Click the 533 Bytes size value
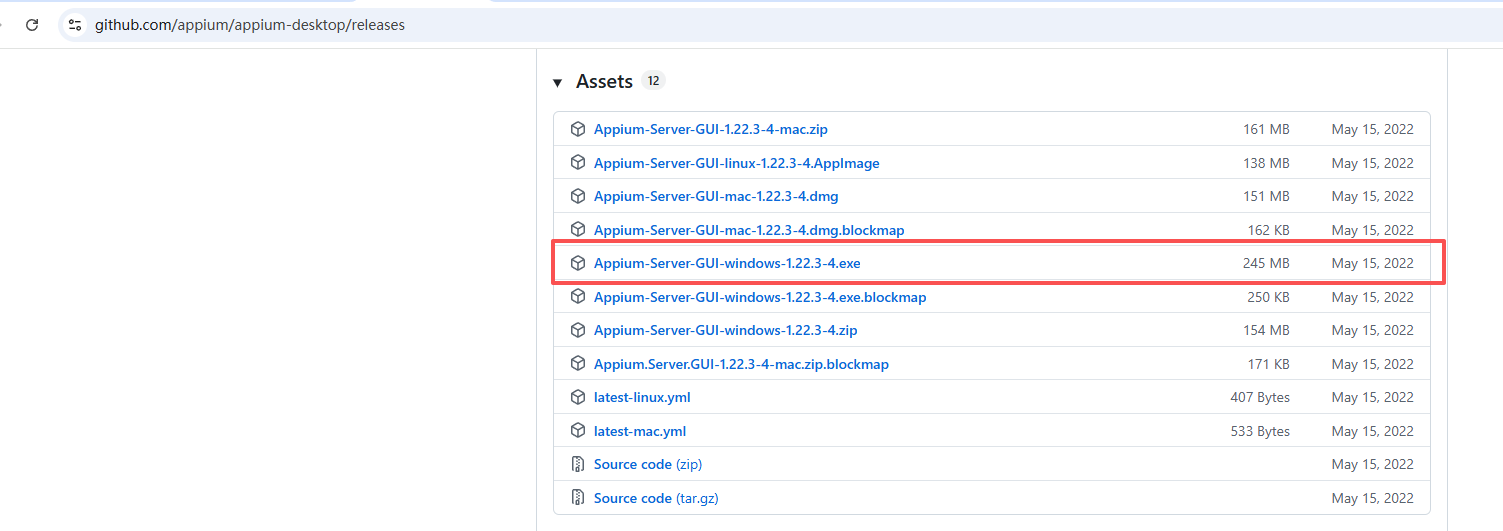 coord(1260,431)
